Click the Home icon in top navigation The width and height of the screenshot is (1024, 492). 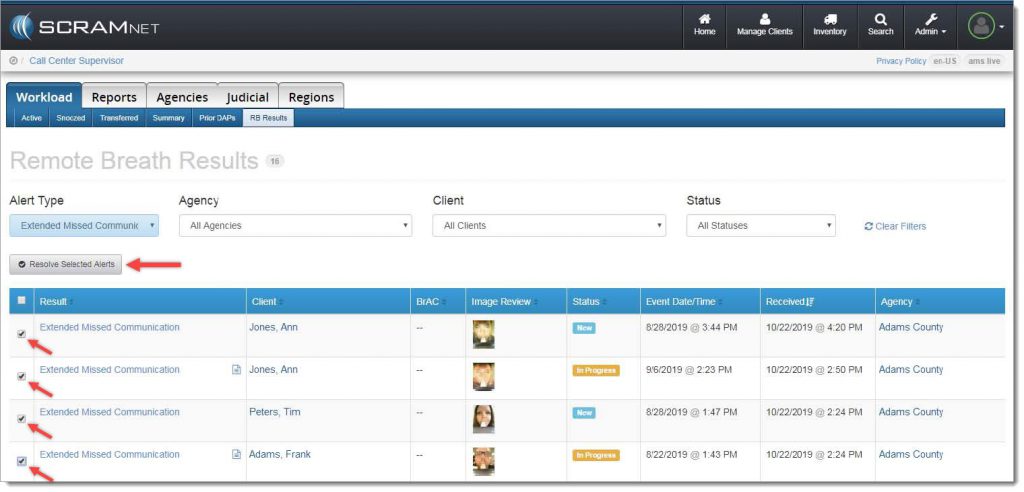point(704,19)
